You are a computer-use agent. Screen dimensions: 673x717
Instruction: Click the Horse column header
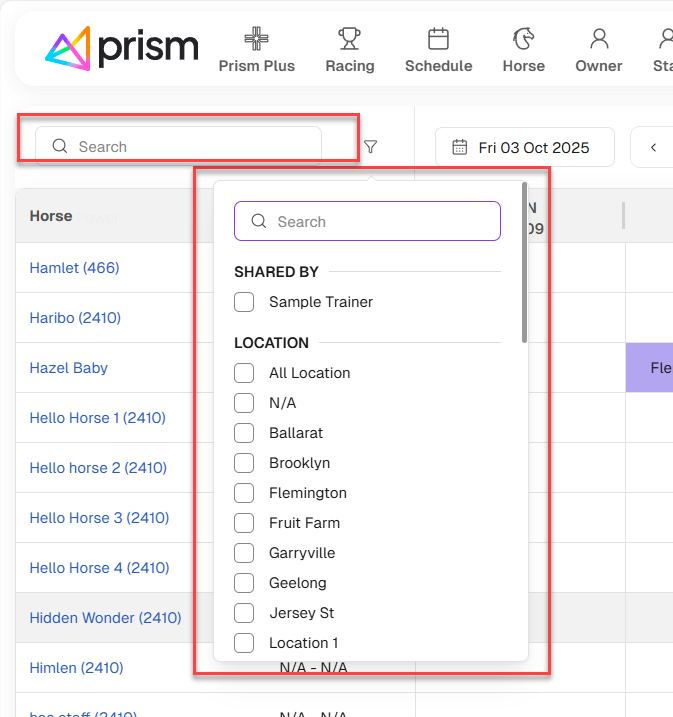tap(51, 216)
